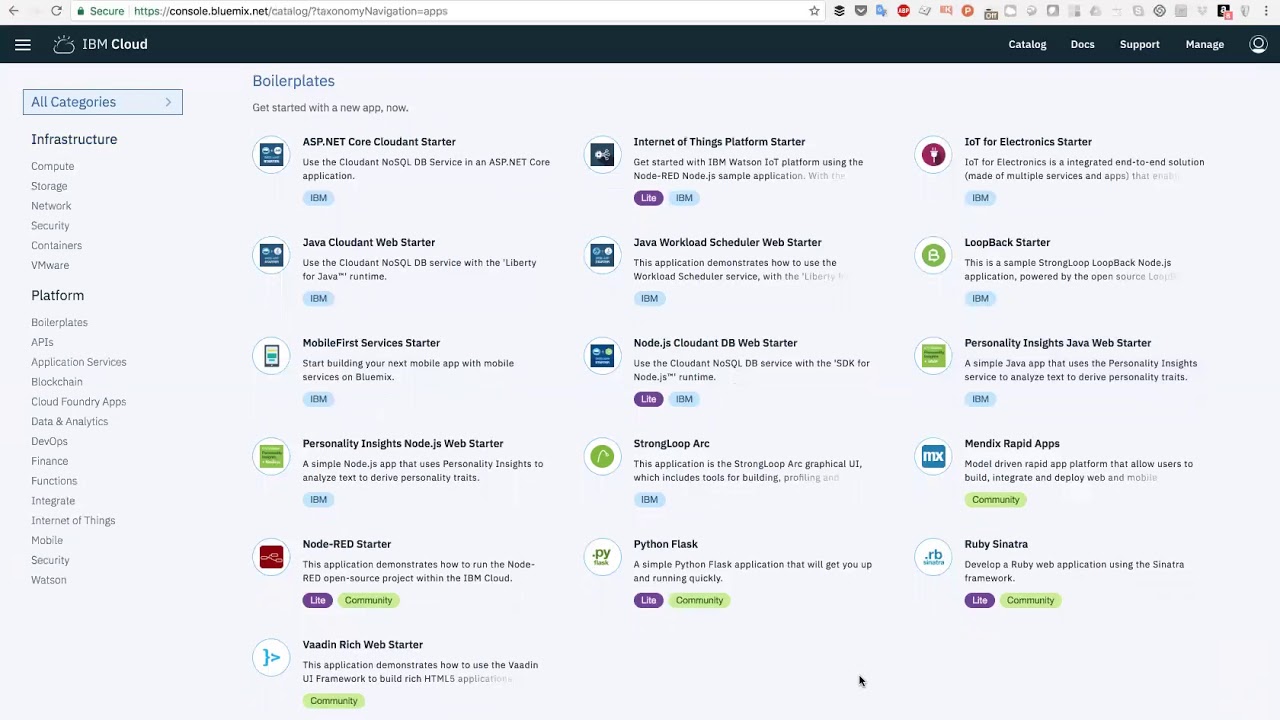Open the user account profile icon
Image resolution: width=1280 pixels, height=720 pixels.
coord(1258,44)
